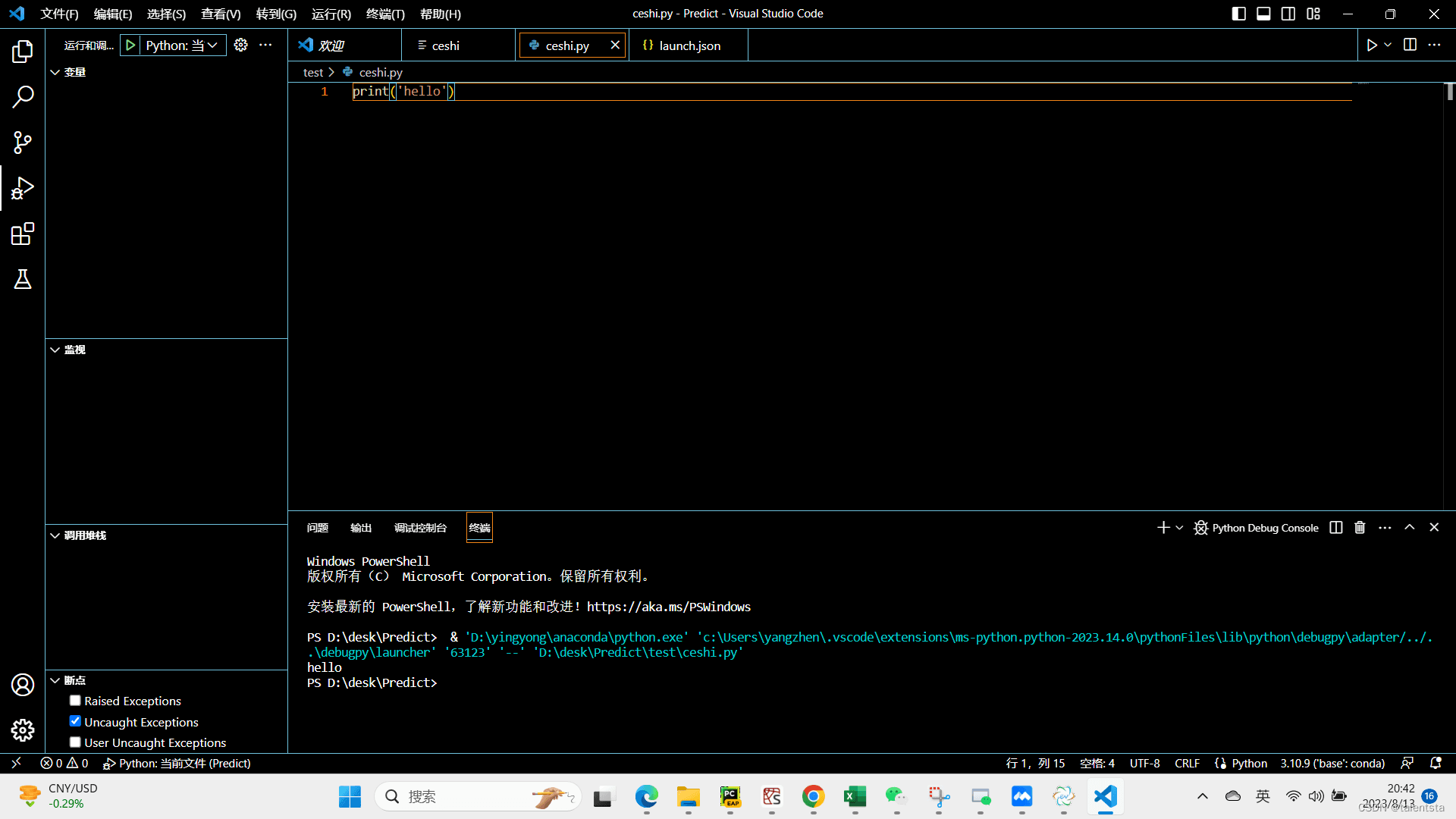Toggle panel layout icon in title bar
The image size is (1456, 819).
(x=1263, y=14)
